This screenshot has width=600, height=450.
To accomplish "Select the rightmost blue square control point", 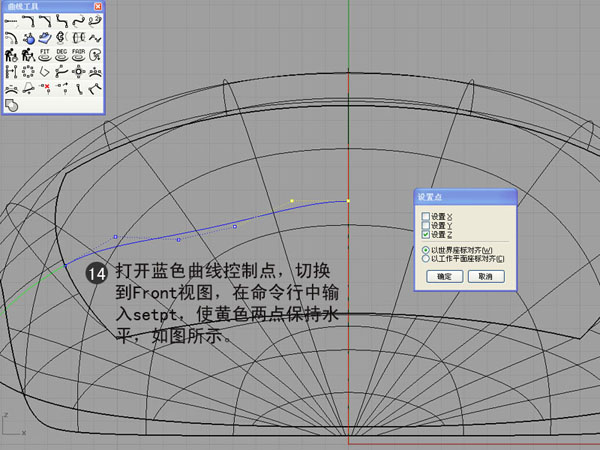I will pos(235,227).
